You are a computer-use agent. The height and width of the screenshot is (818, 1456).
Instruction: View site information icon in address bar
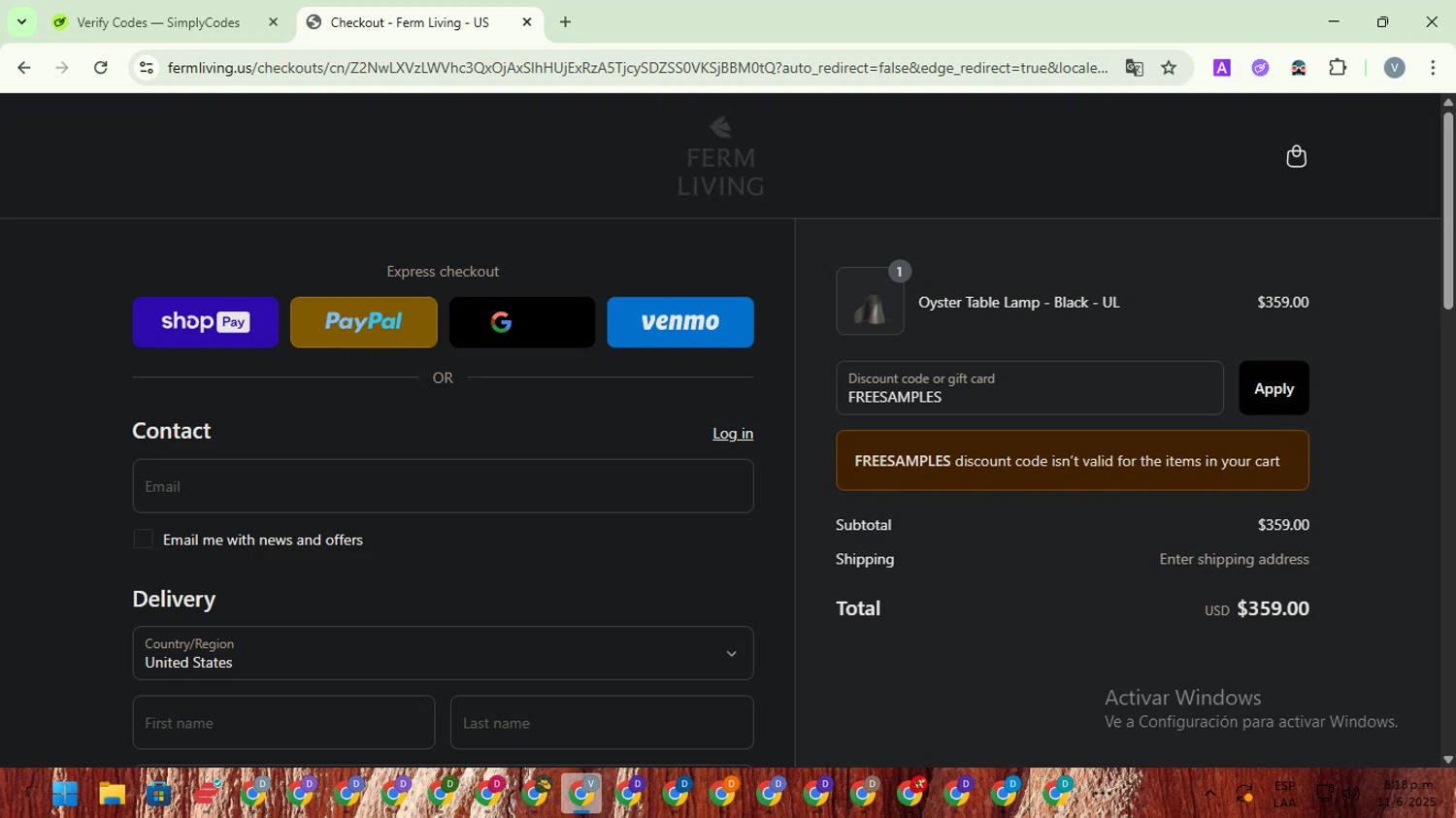(147, 68)
